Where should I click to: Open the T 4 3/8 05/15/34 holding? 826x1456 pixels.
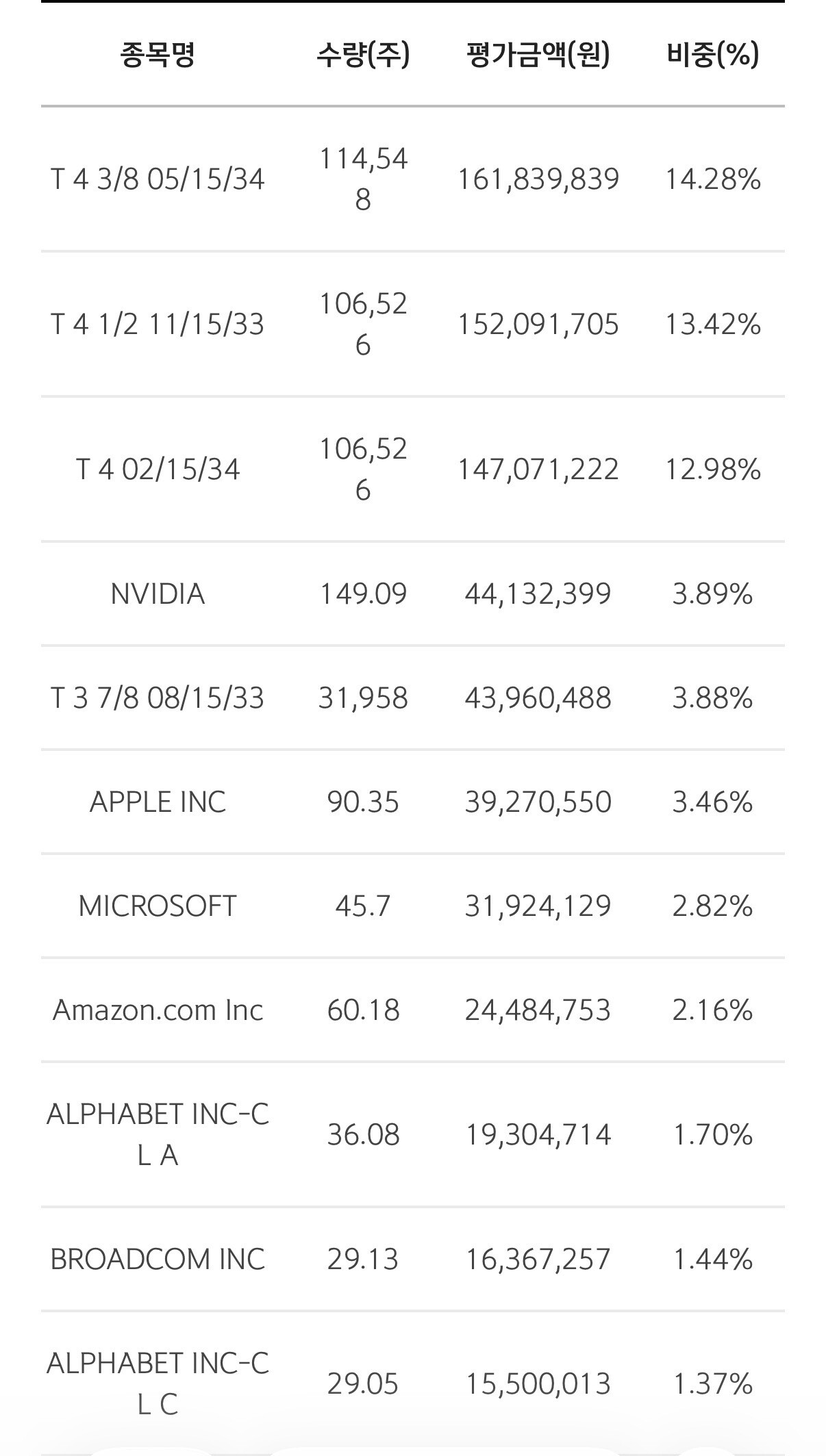tap(413, 179)
